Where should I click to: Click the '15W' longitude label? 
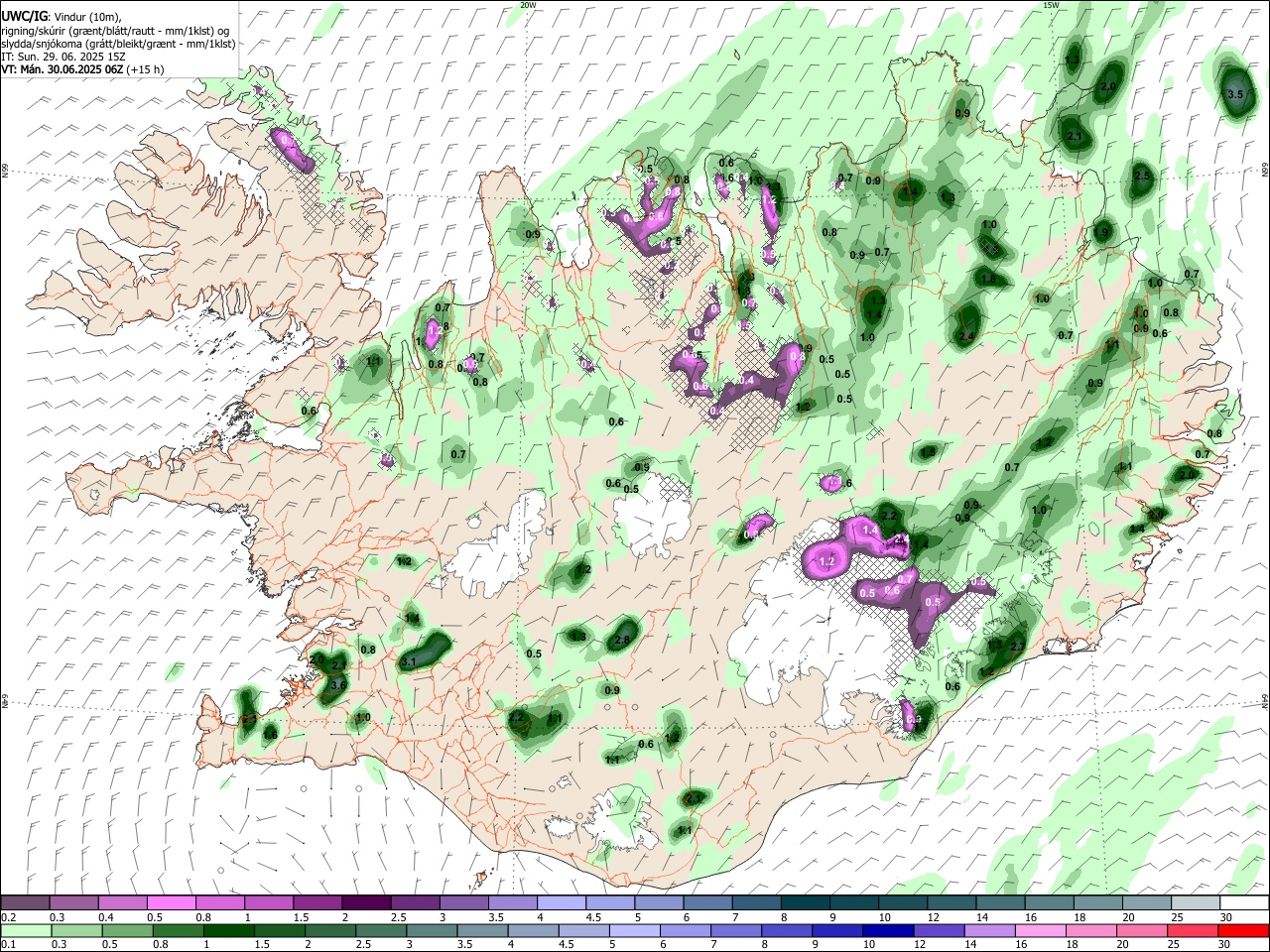coord(1051,5)
